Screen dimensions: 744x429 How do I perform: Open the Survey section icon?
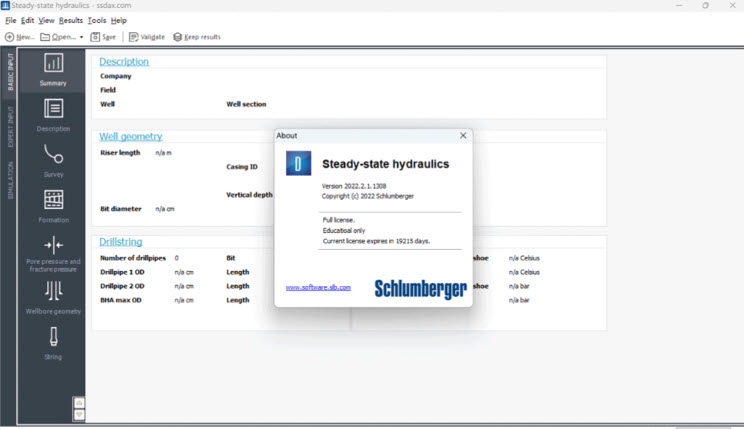53,160
